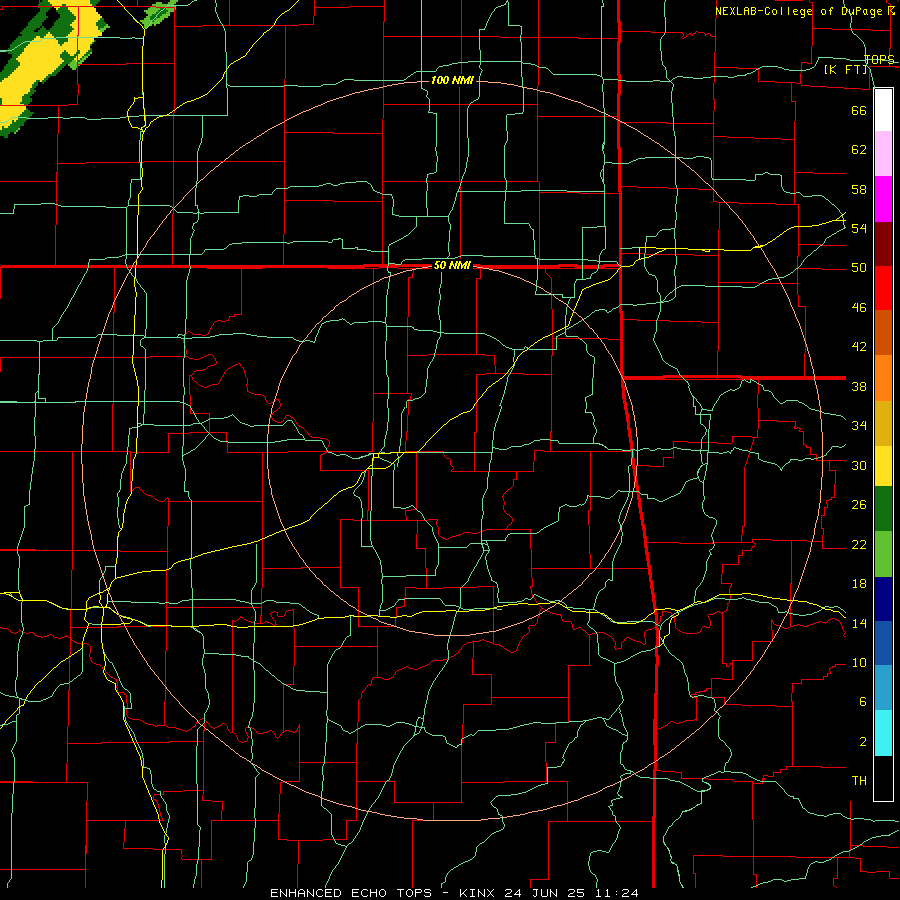900x900 pixels.
Task: Click the "14" legend value
Action: [x=859, y=623]
